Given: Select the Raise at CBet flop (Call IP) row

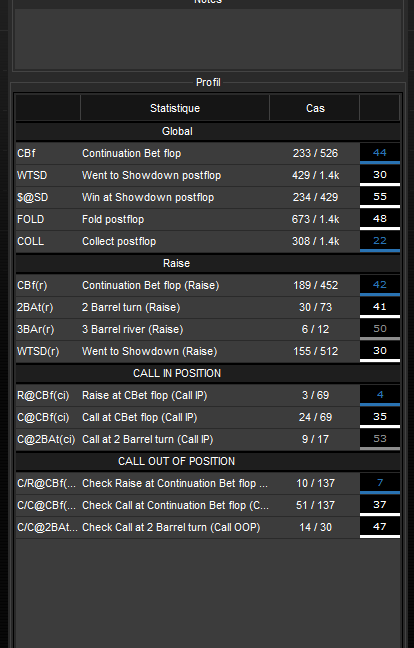Looking at the screenshot, I should click(208, 395).
